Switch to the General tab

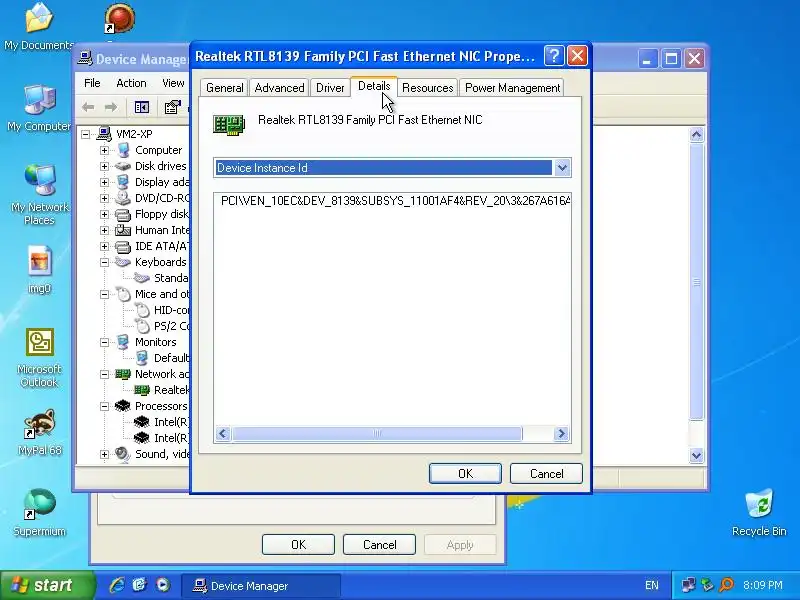224,88
